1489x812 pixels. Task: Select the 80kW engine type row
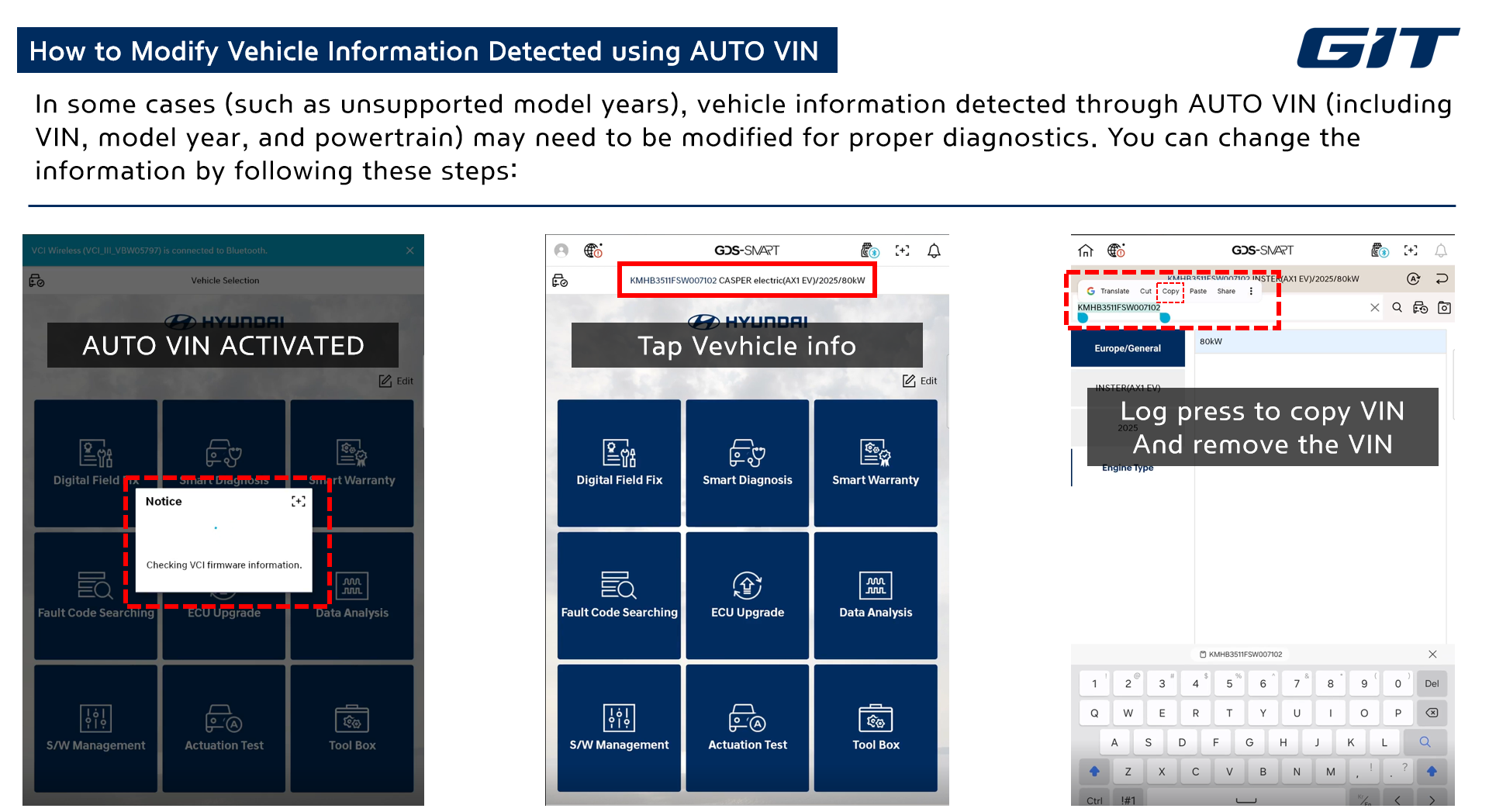point(1320,341)
